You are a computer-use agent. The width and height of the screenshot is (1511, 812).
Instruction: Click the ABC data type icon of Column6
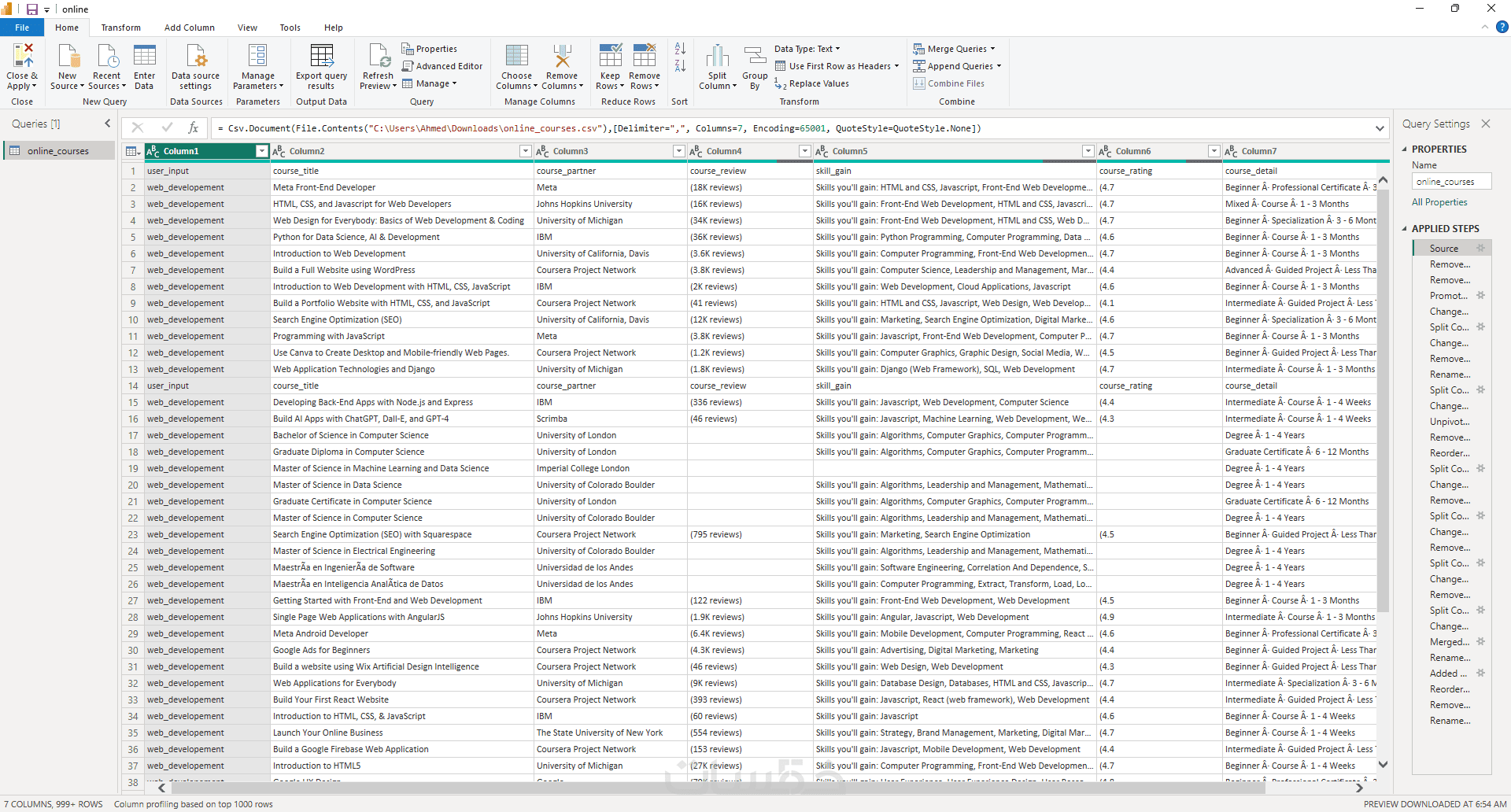click(x=1105, y=151)
